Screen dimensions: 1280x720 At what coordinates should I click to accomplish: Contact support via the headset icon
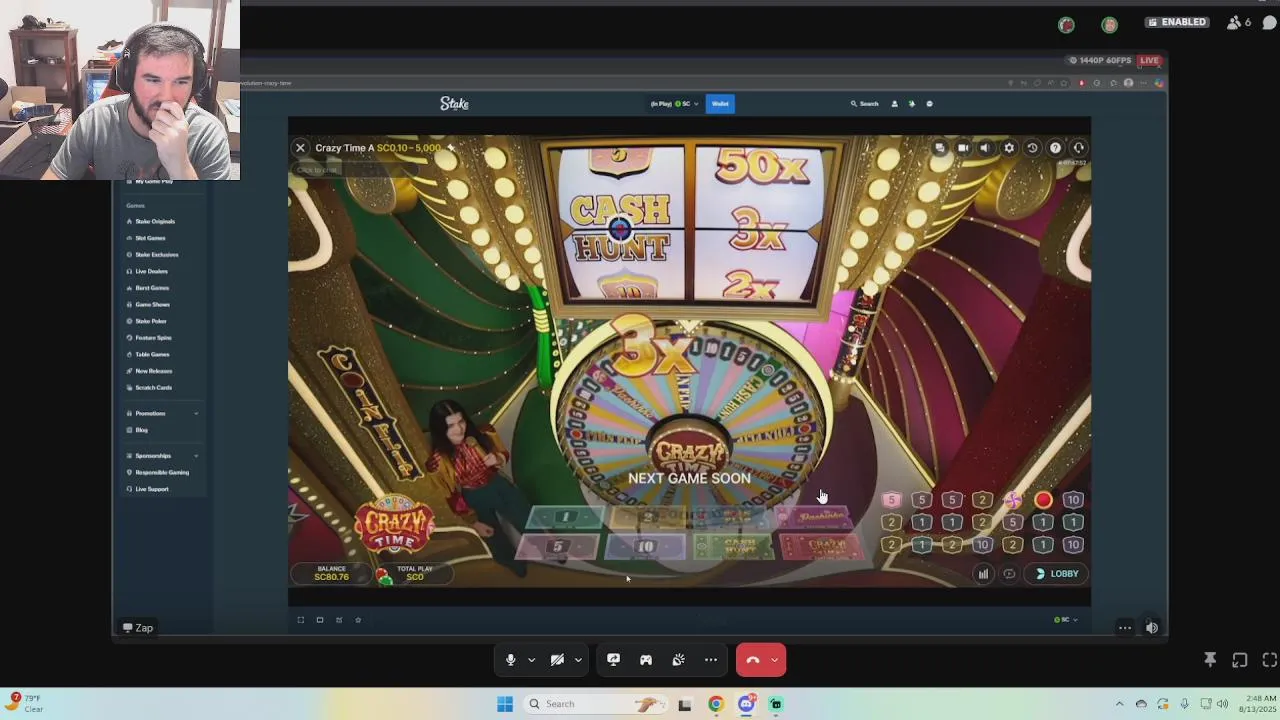pos(1078,148)
